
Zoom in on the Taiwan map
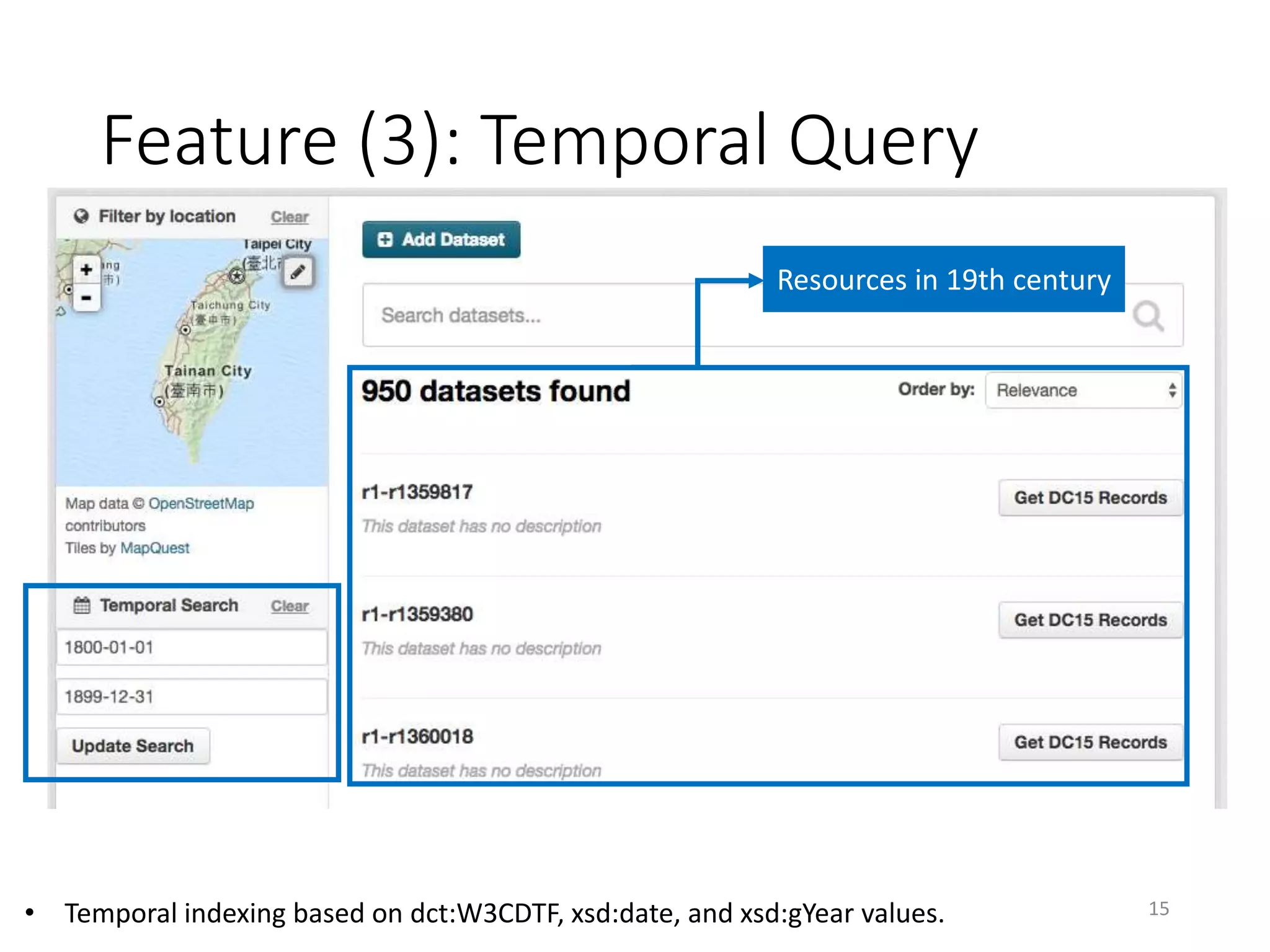86,270
